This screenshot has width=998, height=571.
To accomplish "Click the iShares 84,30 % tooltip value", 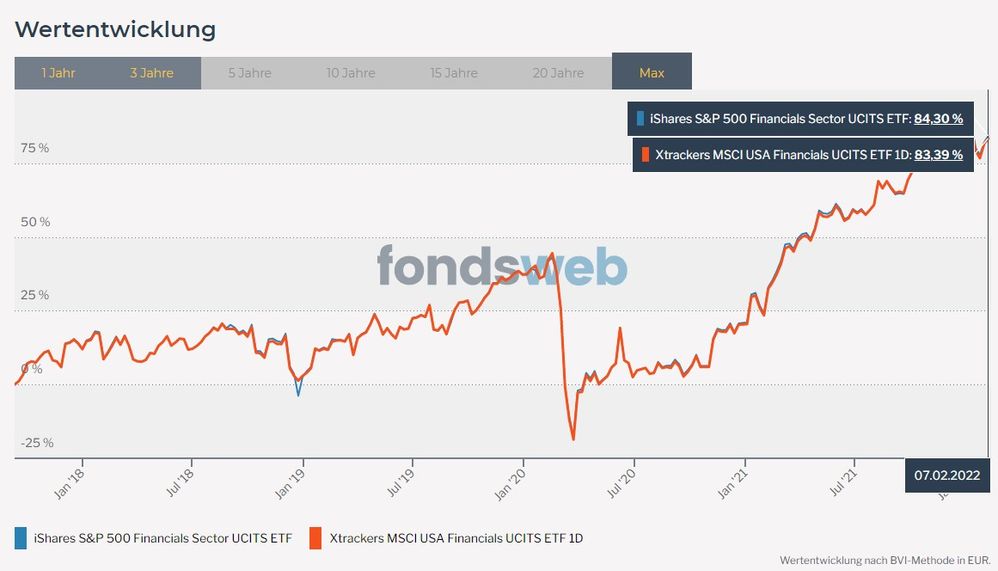I will 938,119.
